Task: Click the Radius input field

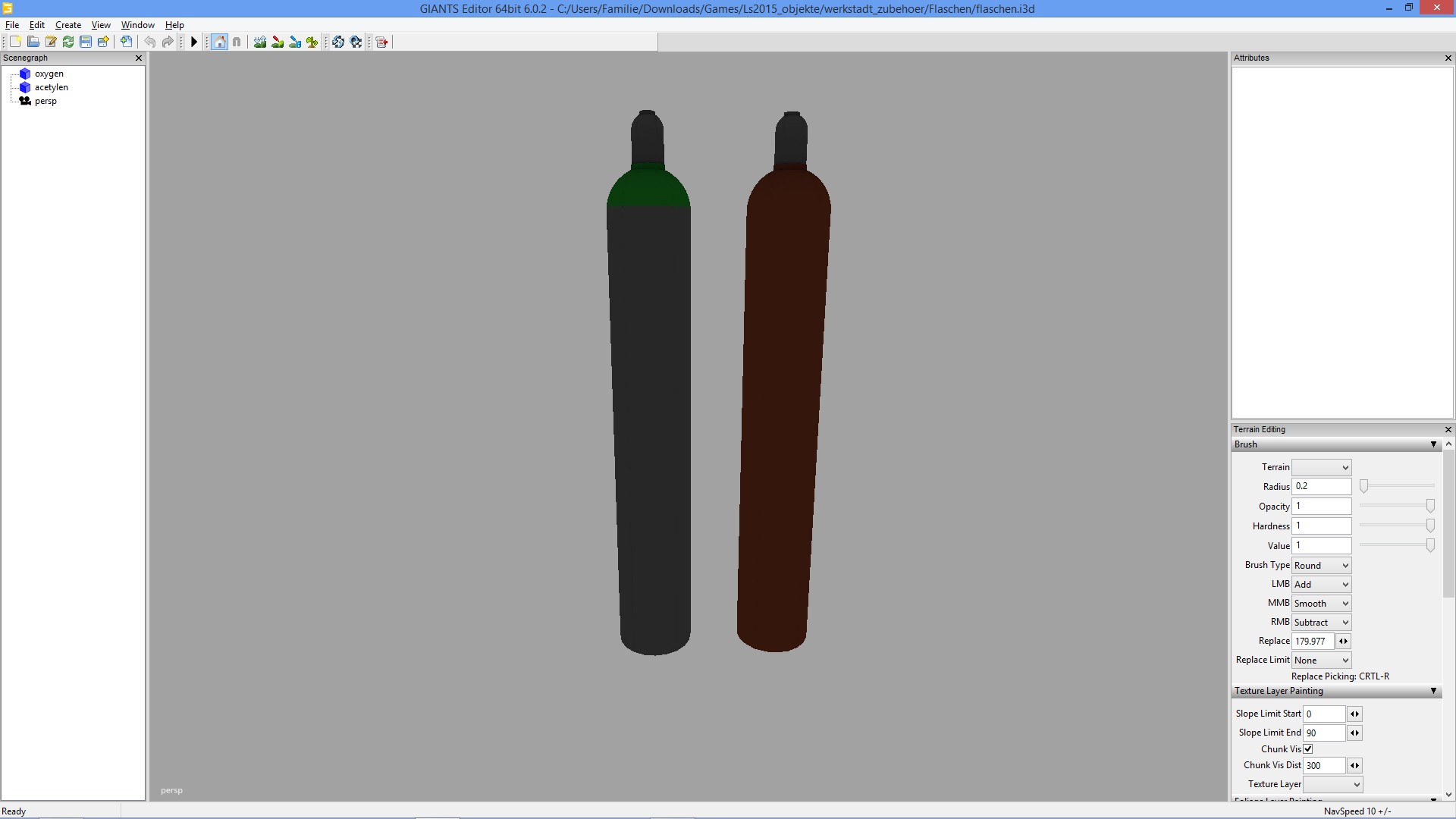Action: point(1321,486)
